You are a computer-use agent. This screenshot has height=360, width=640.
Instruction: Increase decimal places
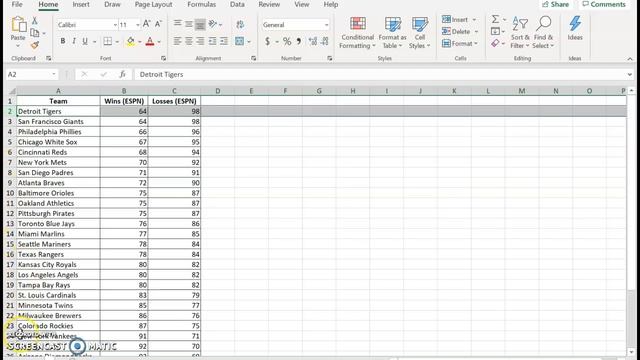tap(313, 41)
